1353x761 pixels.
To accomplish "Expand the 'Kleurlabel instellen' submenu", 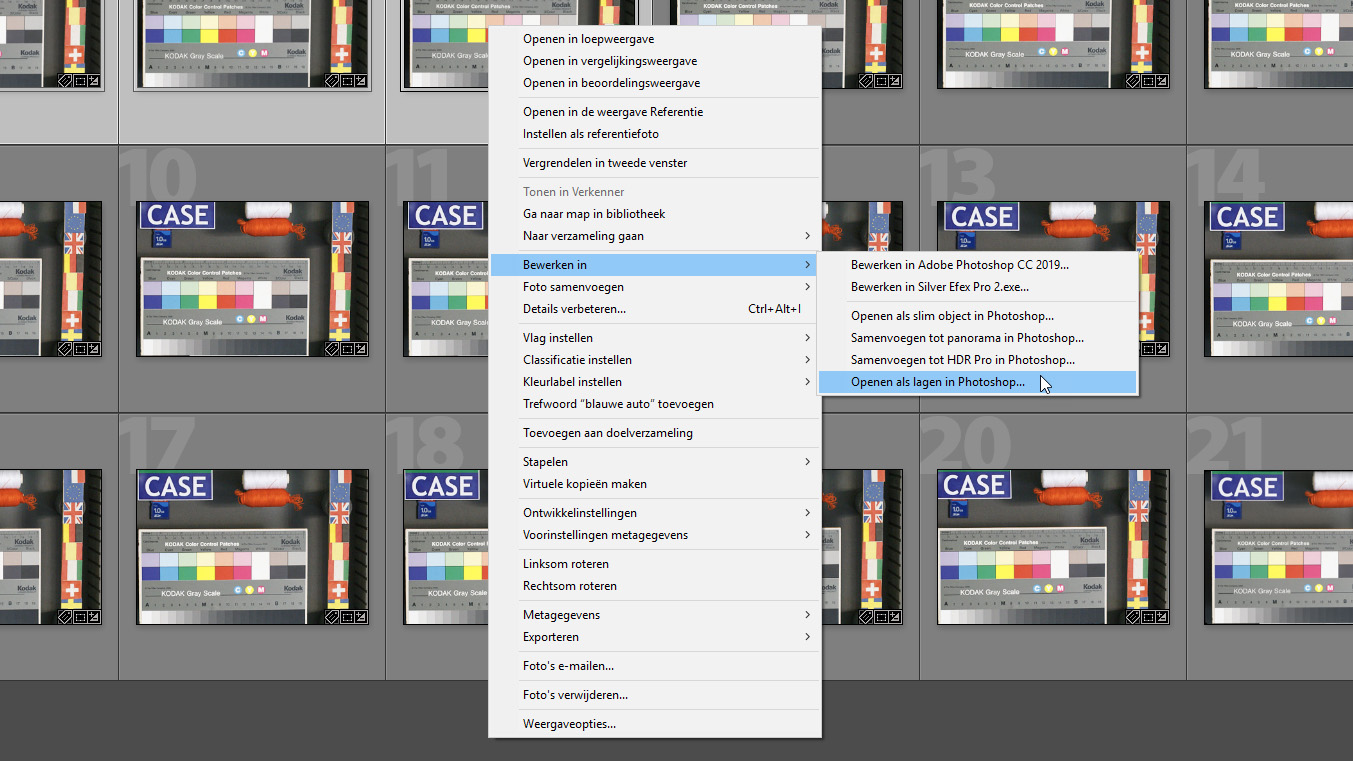I will point(655,382).
